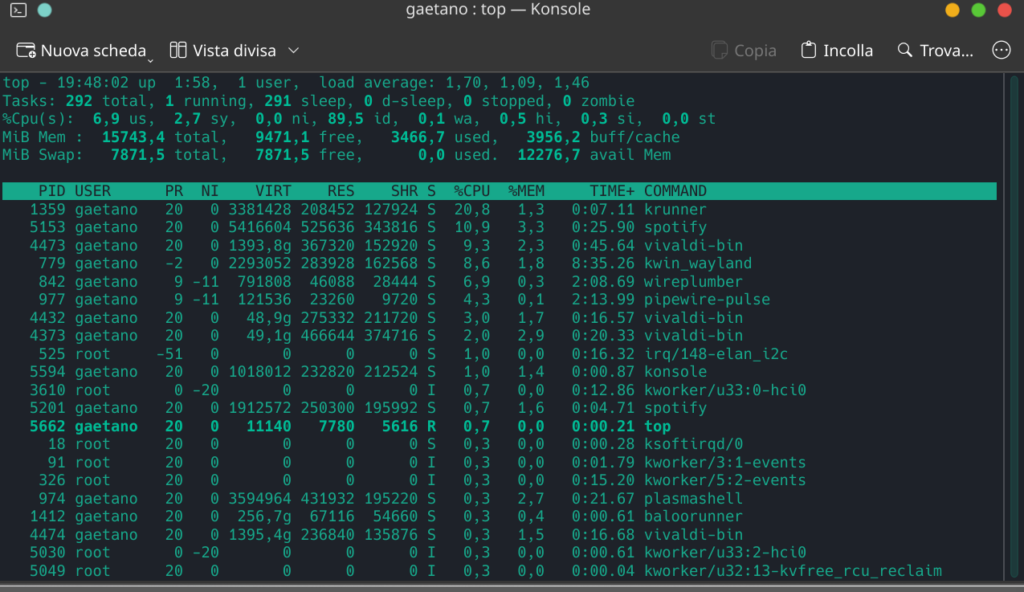Click the Vista divisa split view icon
The image size is (1024, 592).
point(179,50)
